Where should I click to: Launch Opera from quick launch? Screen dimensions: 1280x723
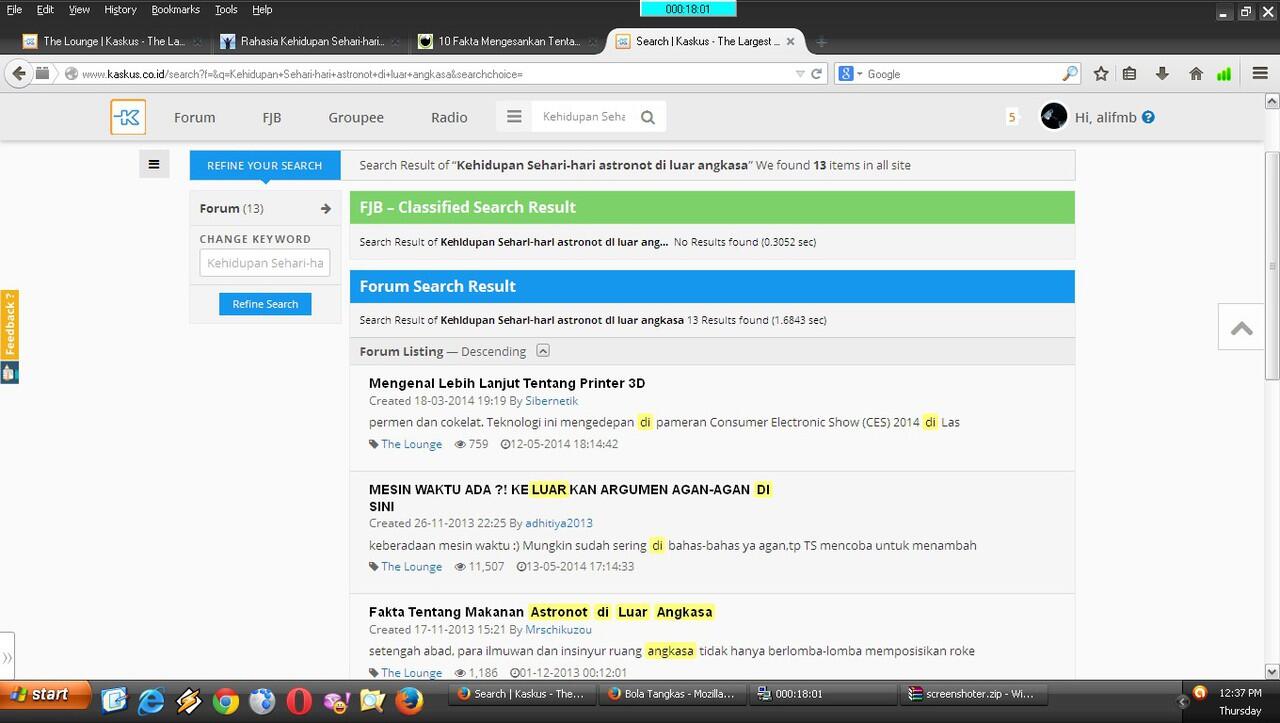pos(299,701)
